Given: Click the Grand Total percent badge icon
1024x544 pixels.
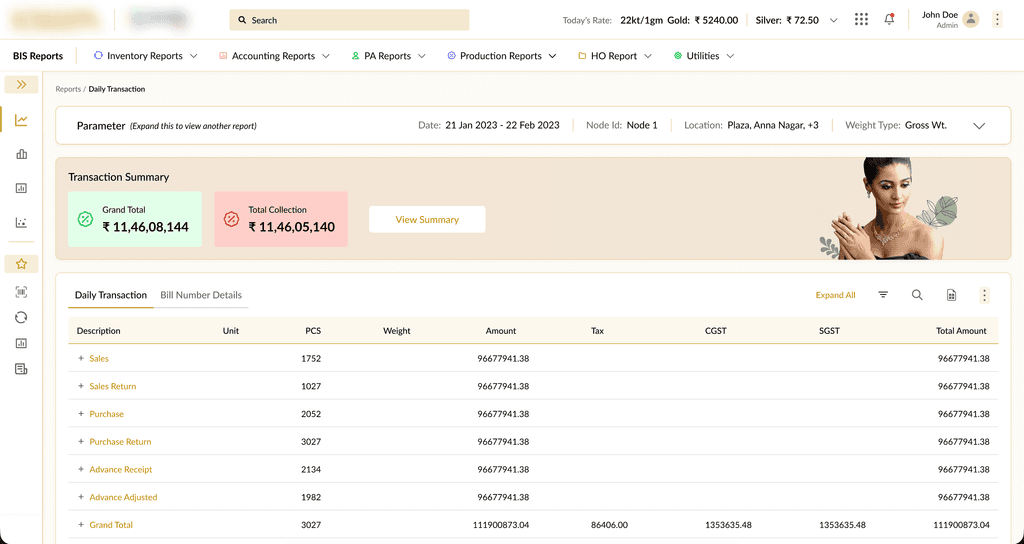Looking at the screenshot, I should [x=85, y=219].
